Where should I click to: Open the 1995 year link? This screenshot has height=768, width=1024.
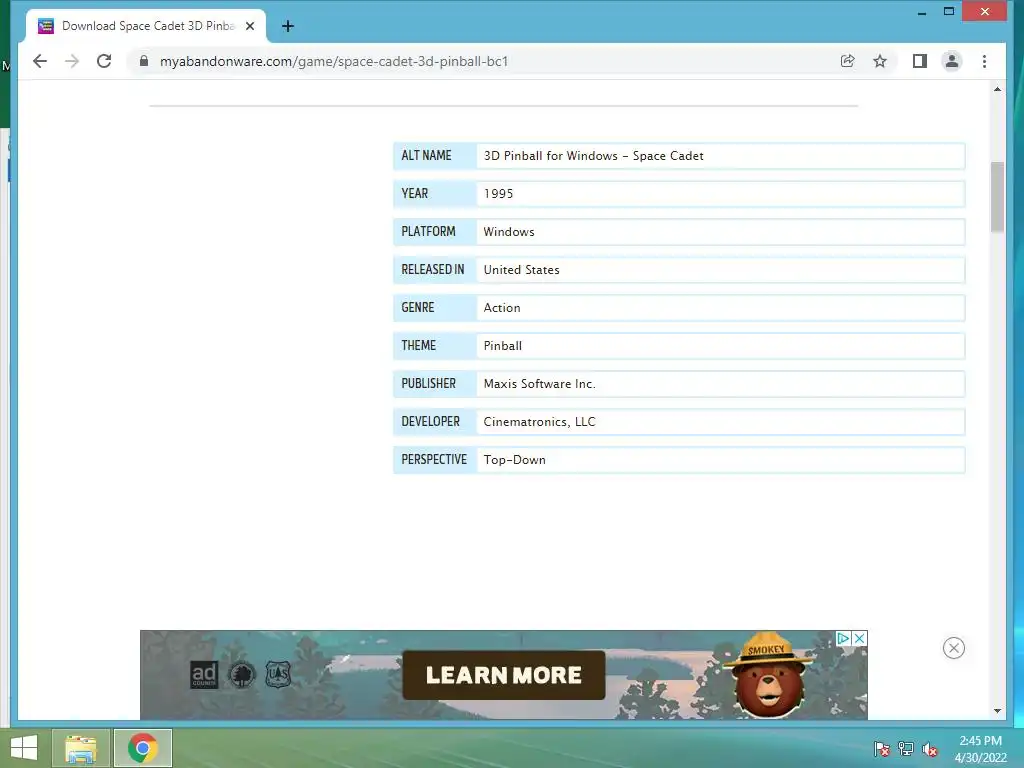coord(498,194)
